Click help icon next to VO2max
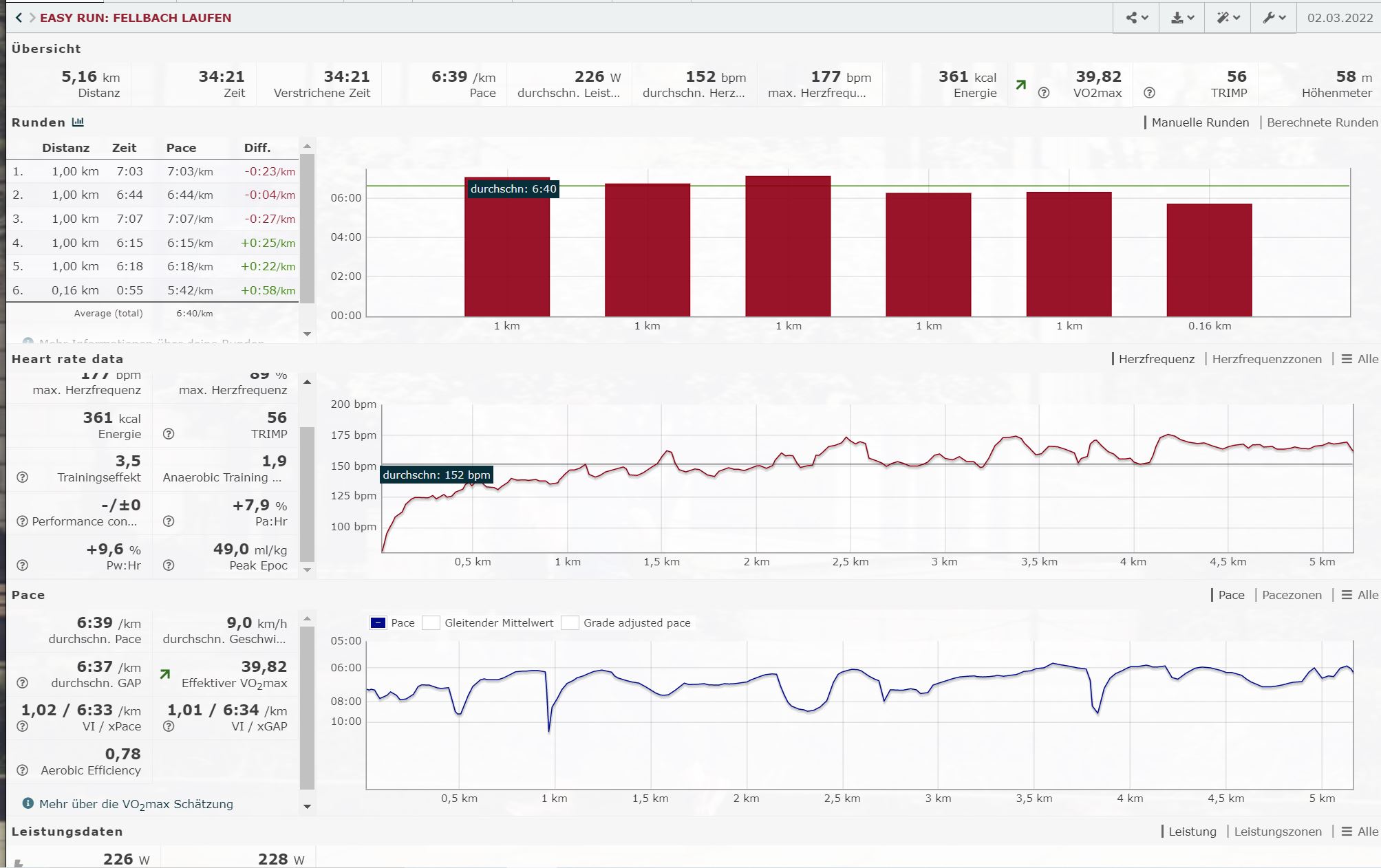 point(1044,93)
